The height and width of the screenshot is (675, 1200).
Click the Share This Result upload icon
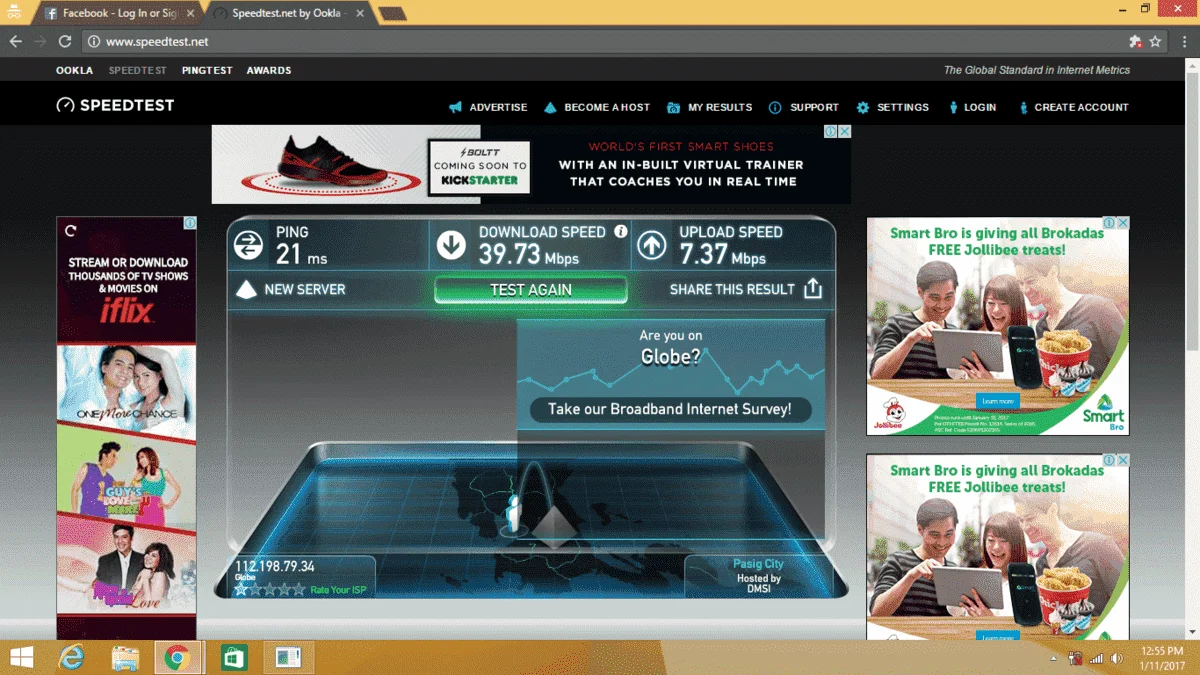(x=813, y=289)
